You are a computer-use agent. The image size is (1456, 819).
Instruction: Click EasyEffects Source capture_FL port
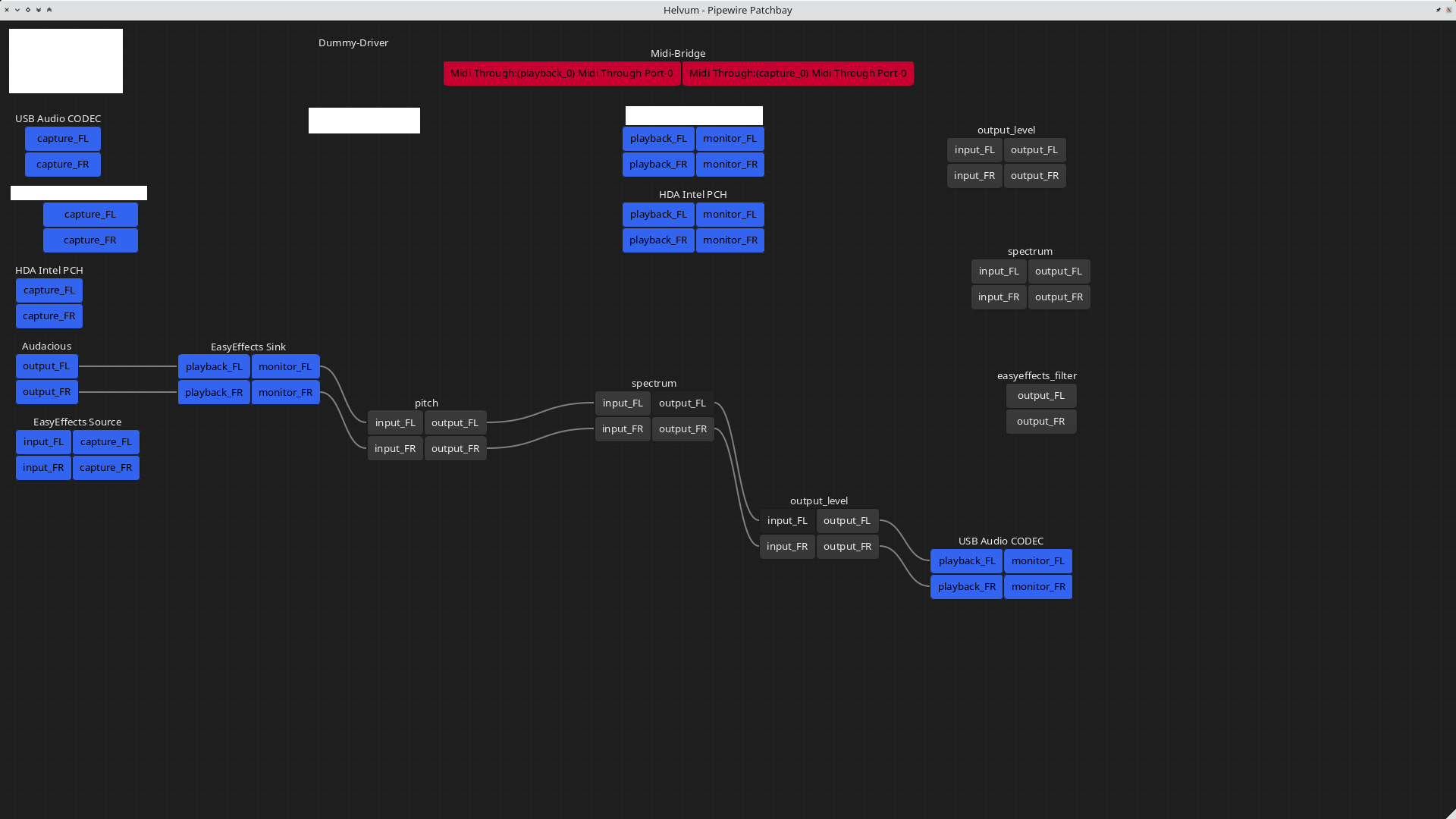coord(106,442)
